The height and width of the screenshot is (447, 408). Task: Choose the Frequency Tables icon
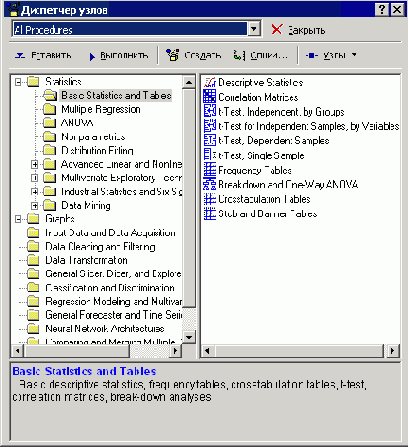210,170
